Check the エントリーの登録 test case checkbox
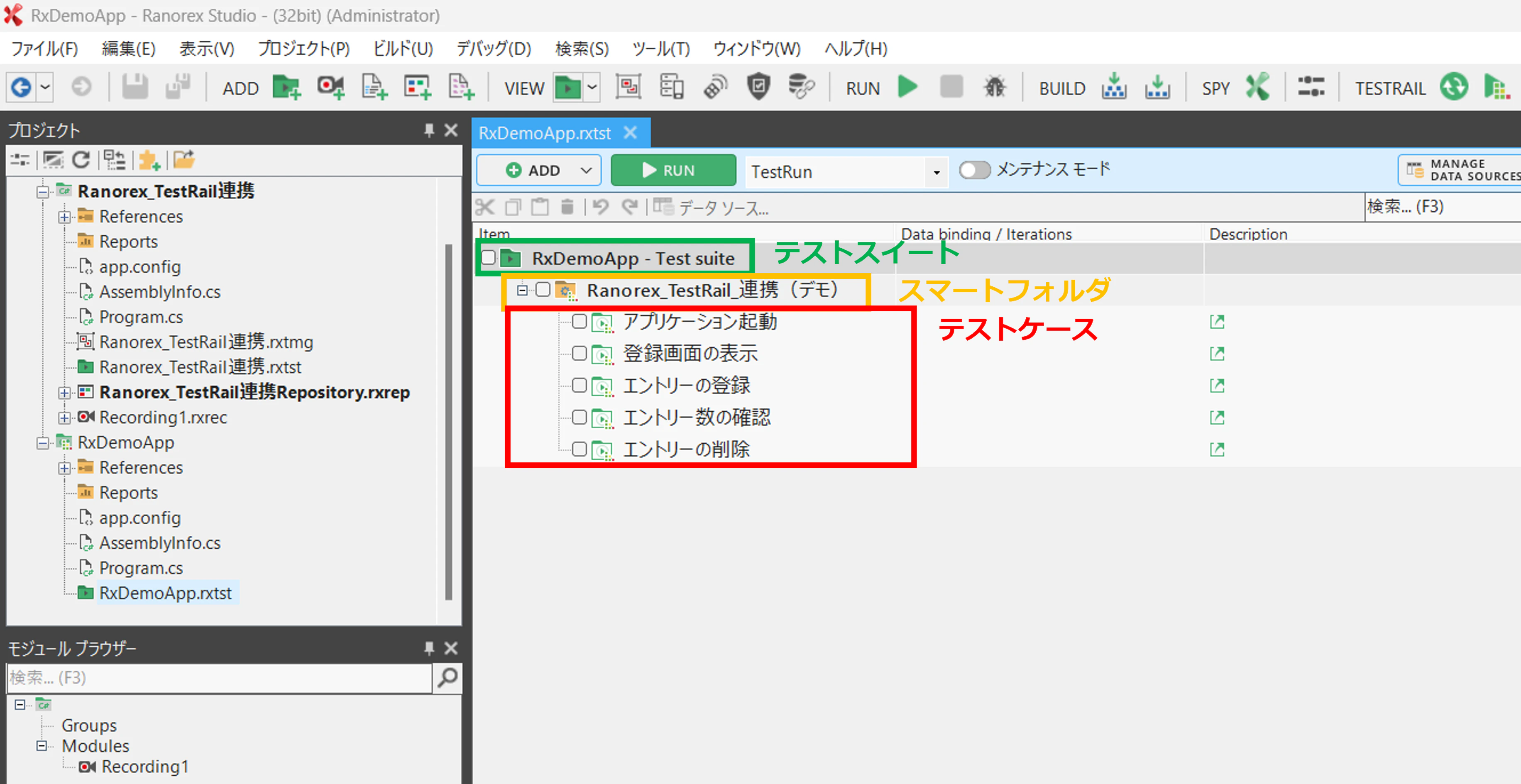This screenshot has width=1521, height=784. click(x=579, y=386)
